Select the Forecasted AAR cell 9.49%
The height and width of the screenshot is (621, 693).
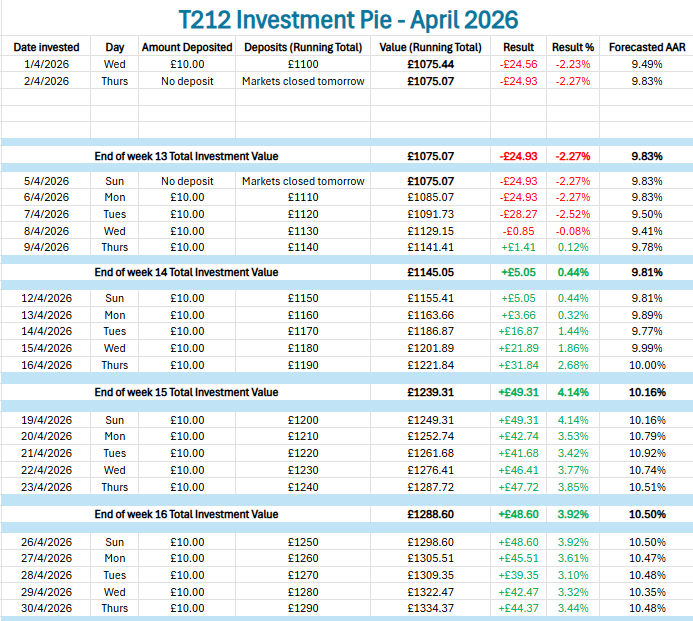[647, 64]
